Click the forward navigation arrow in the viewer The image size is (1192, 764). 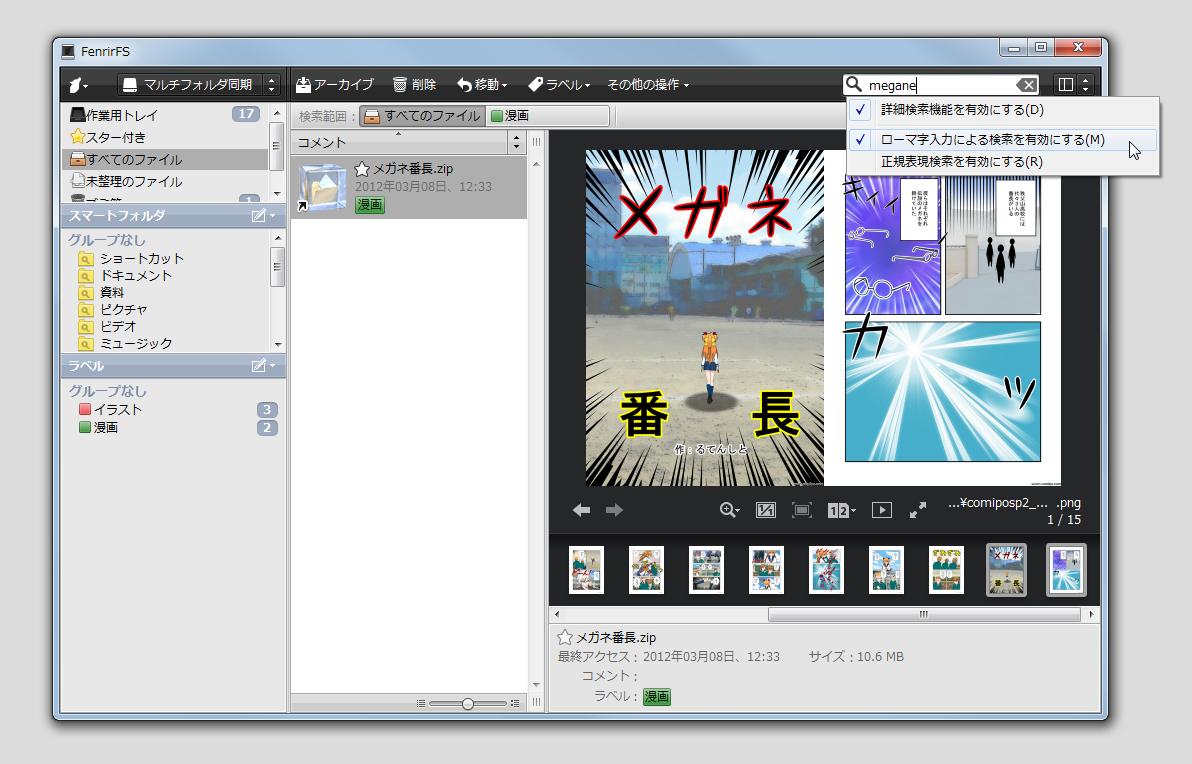coord(613,510)
